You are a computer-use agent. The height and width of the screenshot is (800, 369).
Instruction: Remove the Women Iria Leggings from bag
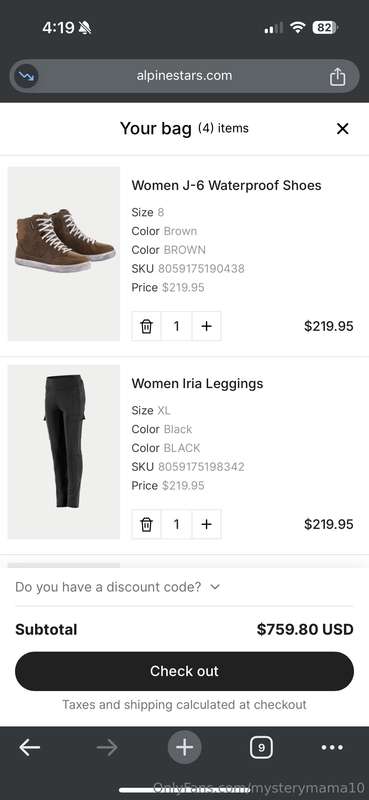(146, 524)
